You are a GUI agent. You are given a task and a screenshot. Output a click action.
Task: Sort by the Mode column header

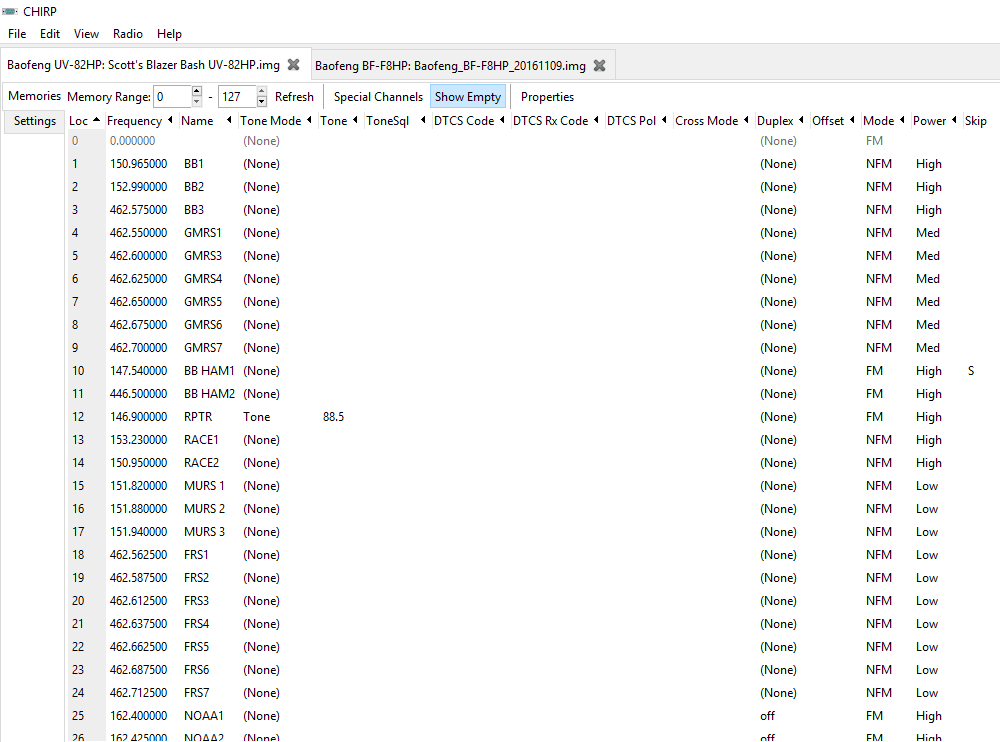click(885, 121)
